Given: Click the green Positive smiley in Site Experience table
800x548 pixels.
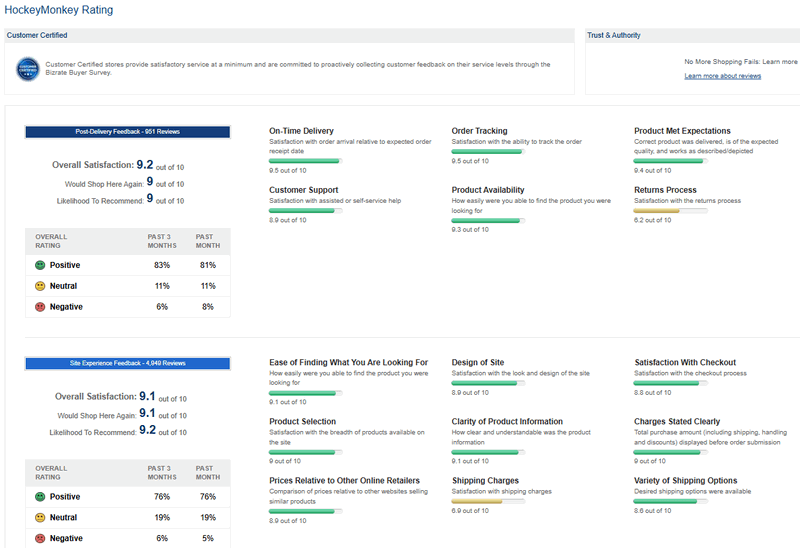Looking at the screenshot, I should [x=40, y=497].
